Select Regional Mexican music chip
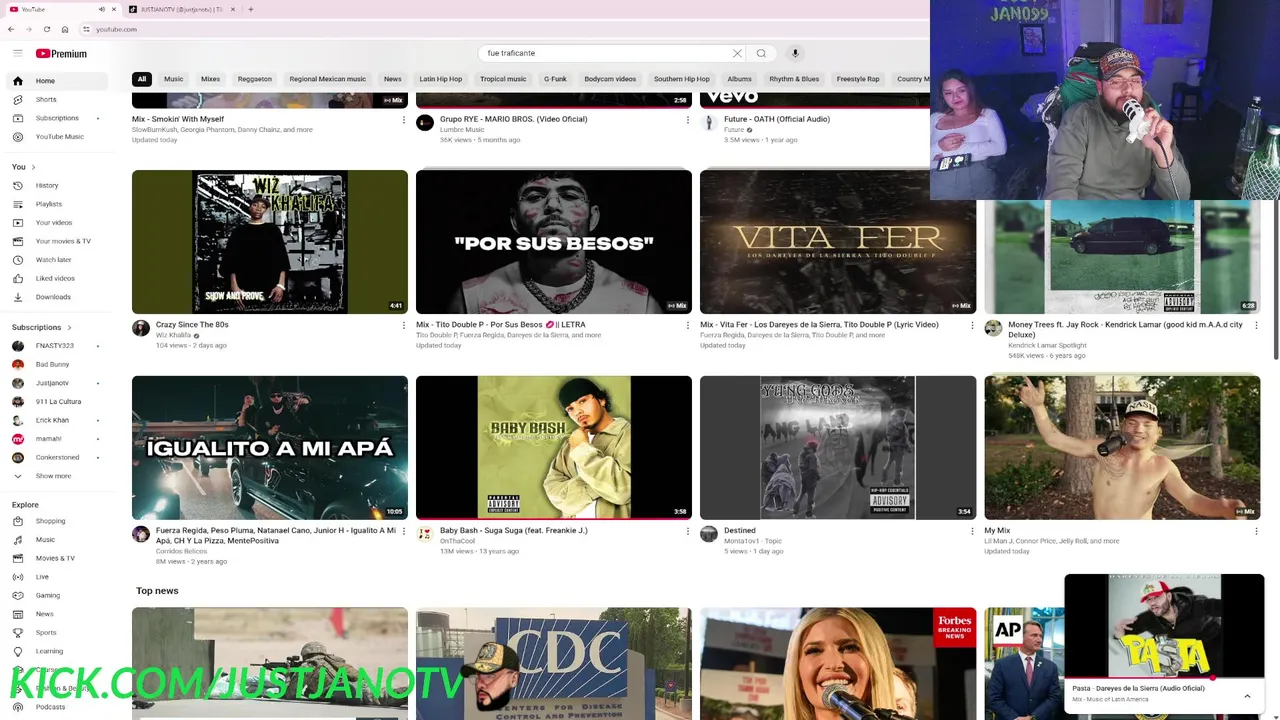The height and width of the screenshot is (720, 1280). 327,79
